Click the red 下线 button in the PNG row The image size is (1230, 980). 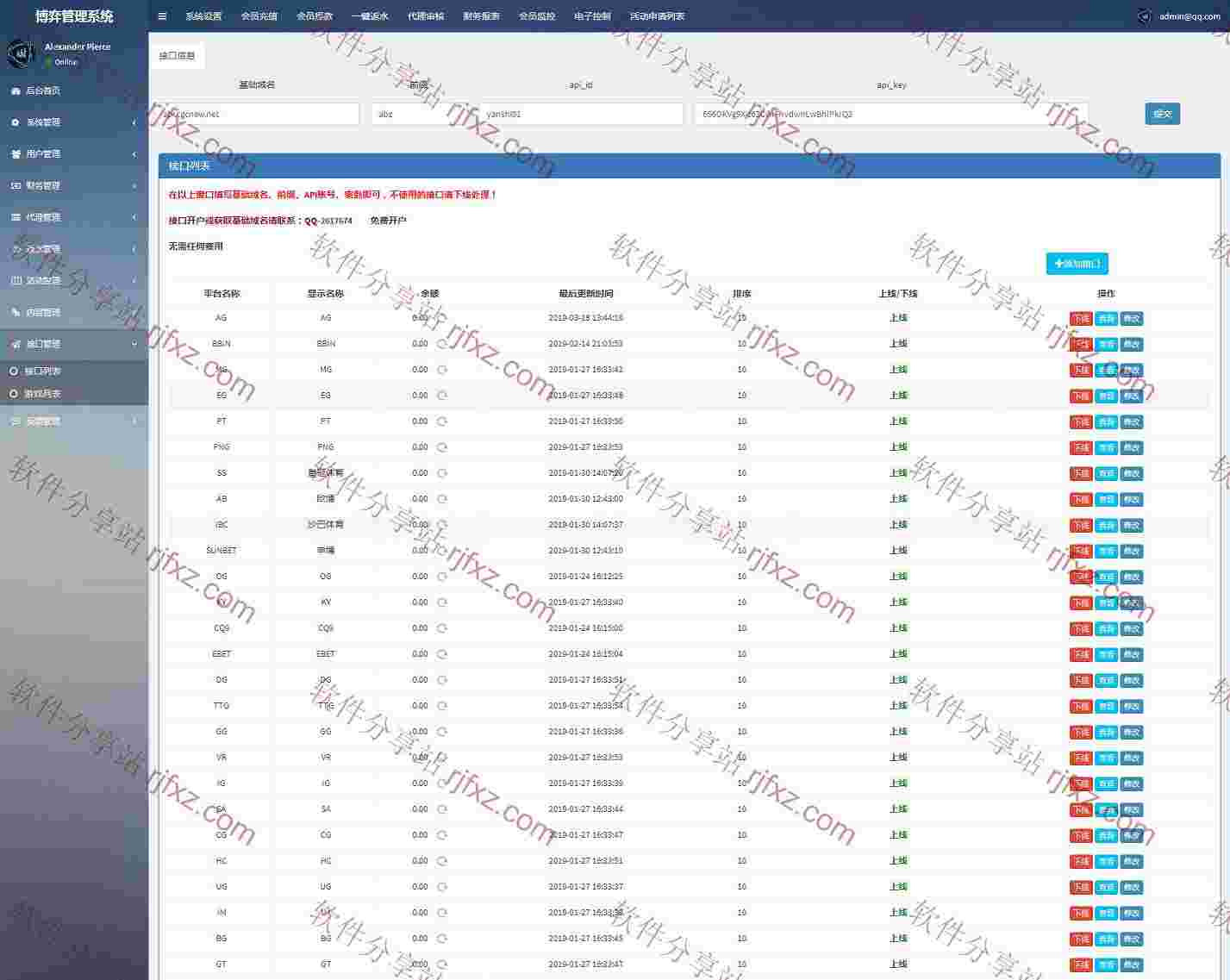tap(1081, 447)
